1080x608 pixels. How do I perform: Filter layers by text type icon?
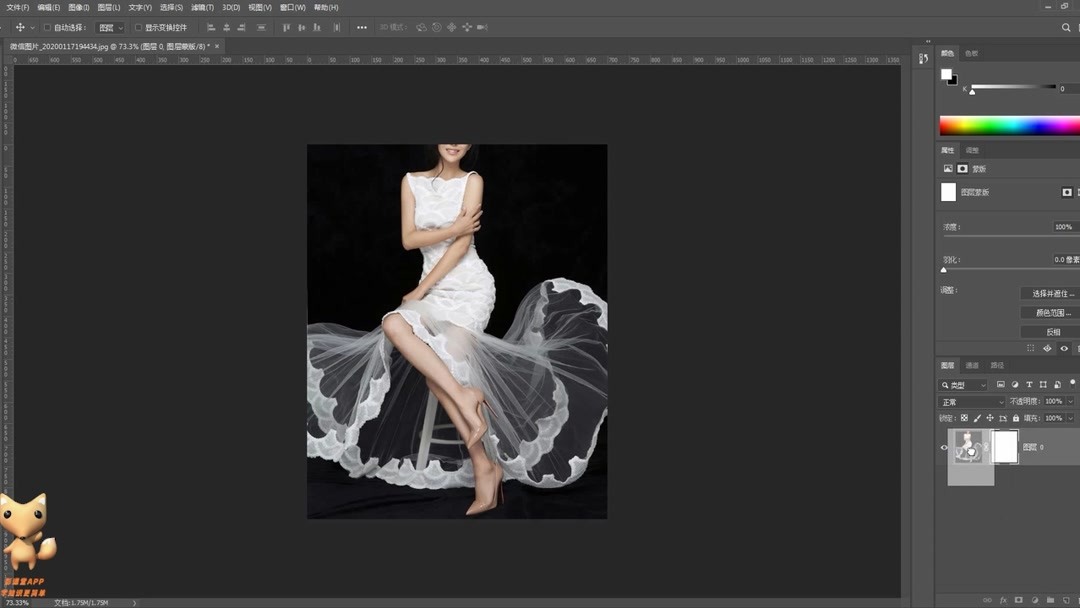pyautogui.click(x=1029, y=385)
